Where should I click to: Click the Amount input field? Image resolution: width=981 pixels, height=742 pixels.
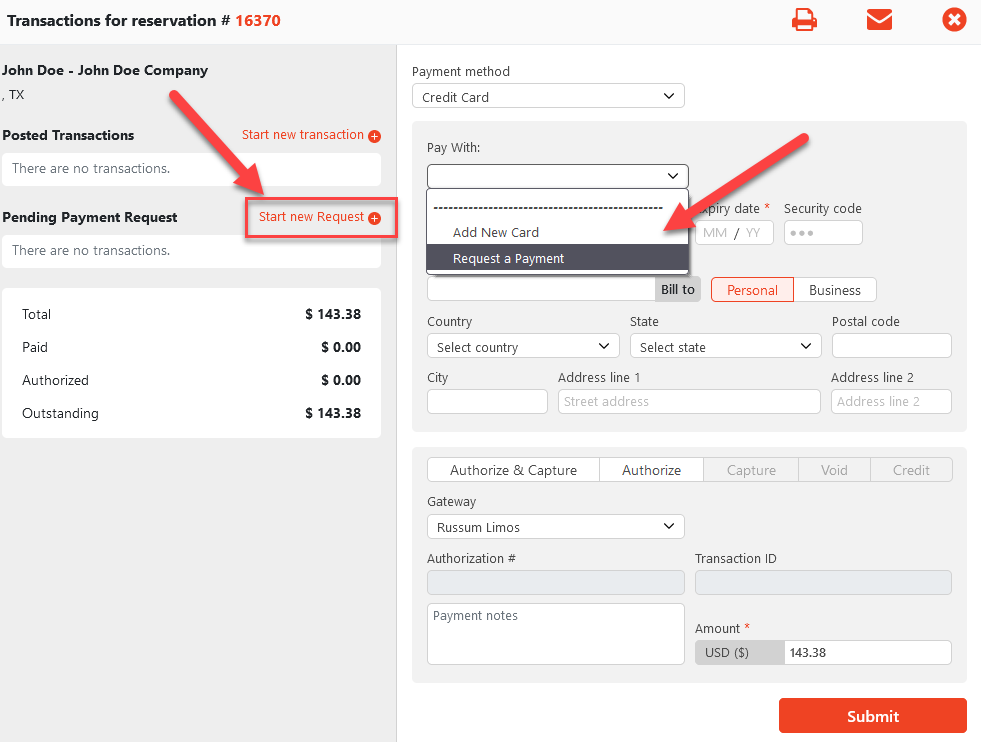click(x=866, y=653)
